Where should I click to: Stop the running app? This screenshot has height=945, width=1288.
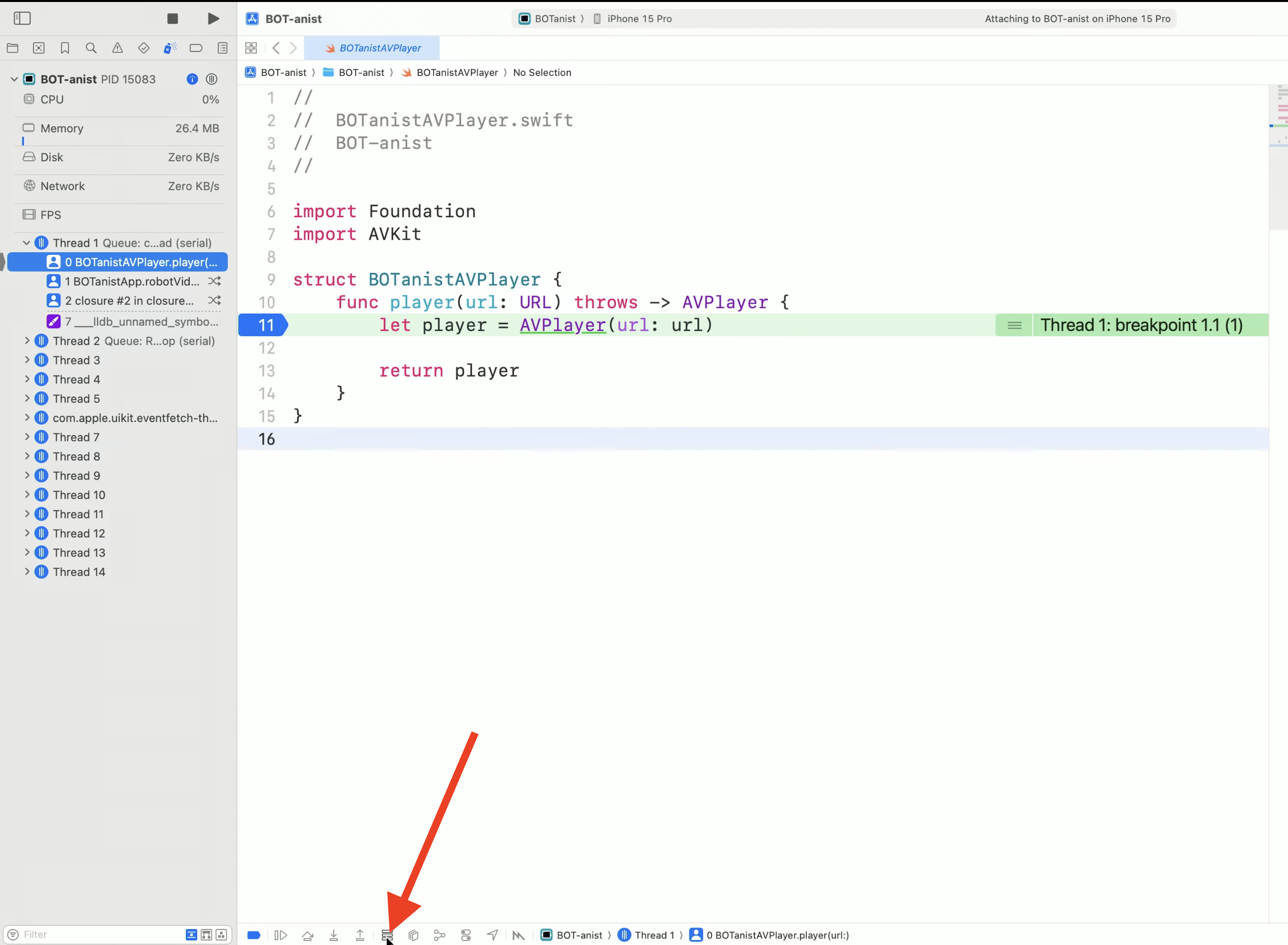172,18
